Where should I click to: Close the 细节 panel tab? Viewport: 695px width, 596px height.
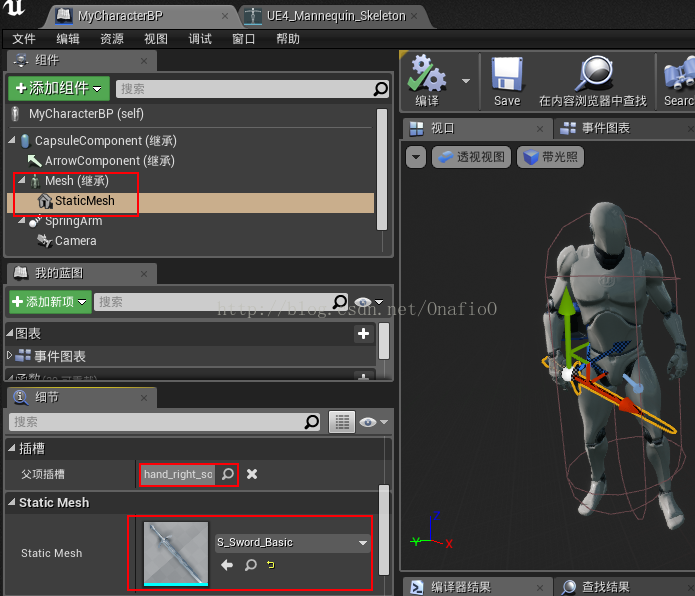point(144,398)
